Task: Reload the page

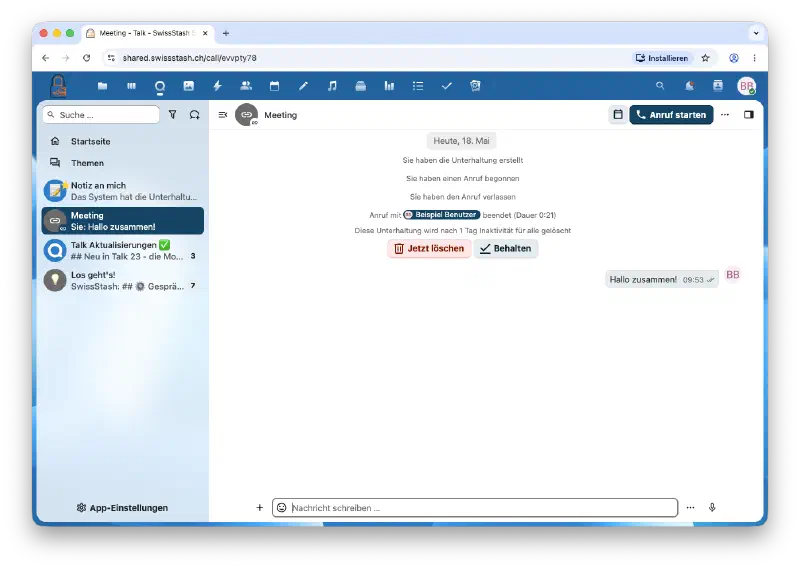Action: [x=87, y=58]
